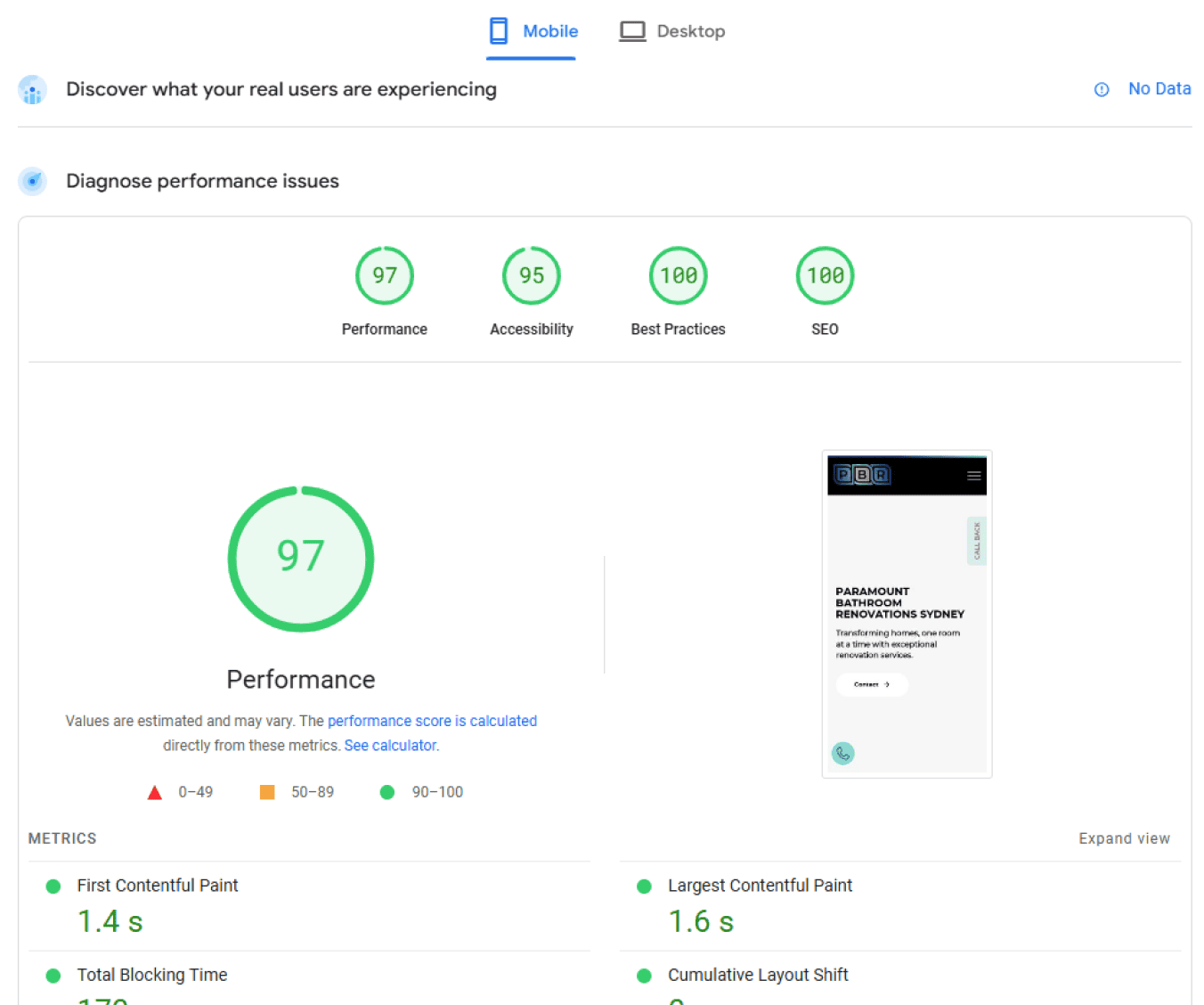This screenshot has width=1204, height=1005.
Task: Click the No Data link
Action: 1159,89
